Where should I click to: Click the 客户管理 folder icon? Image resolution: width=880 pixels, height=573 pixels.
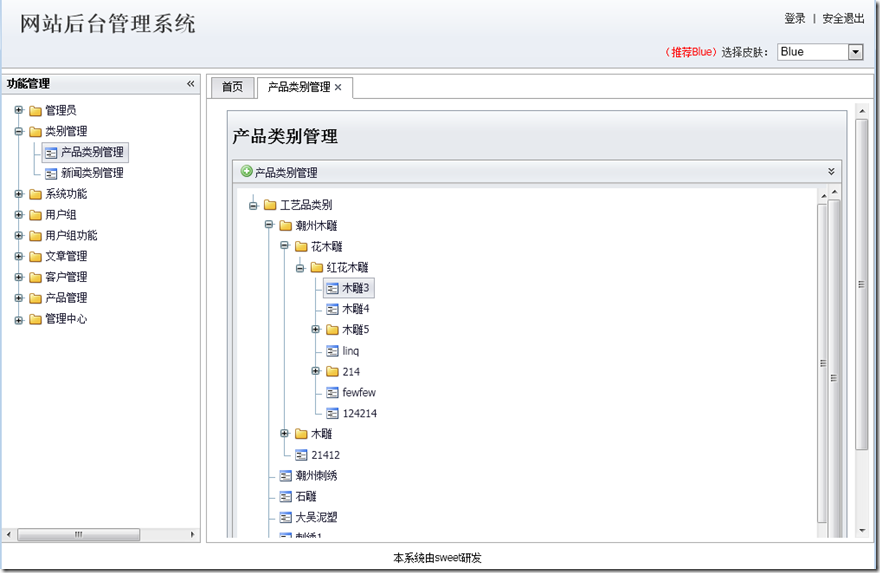click(x=35, y=277)
